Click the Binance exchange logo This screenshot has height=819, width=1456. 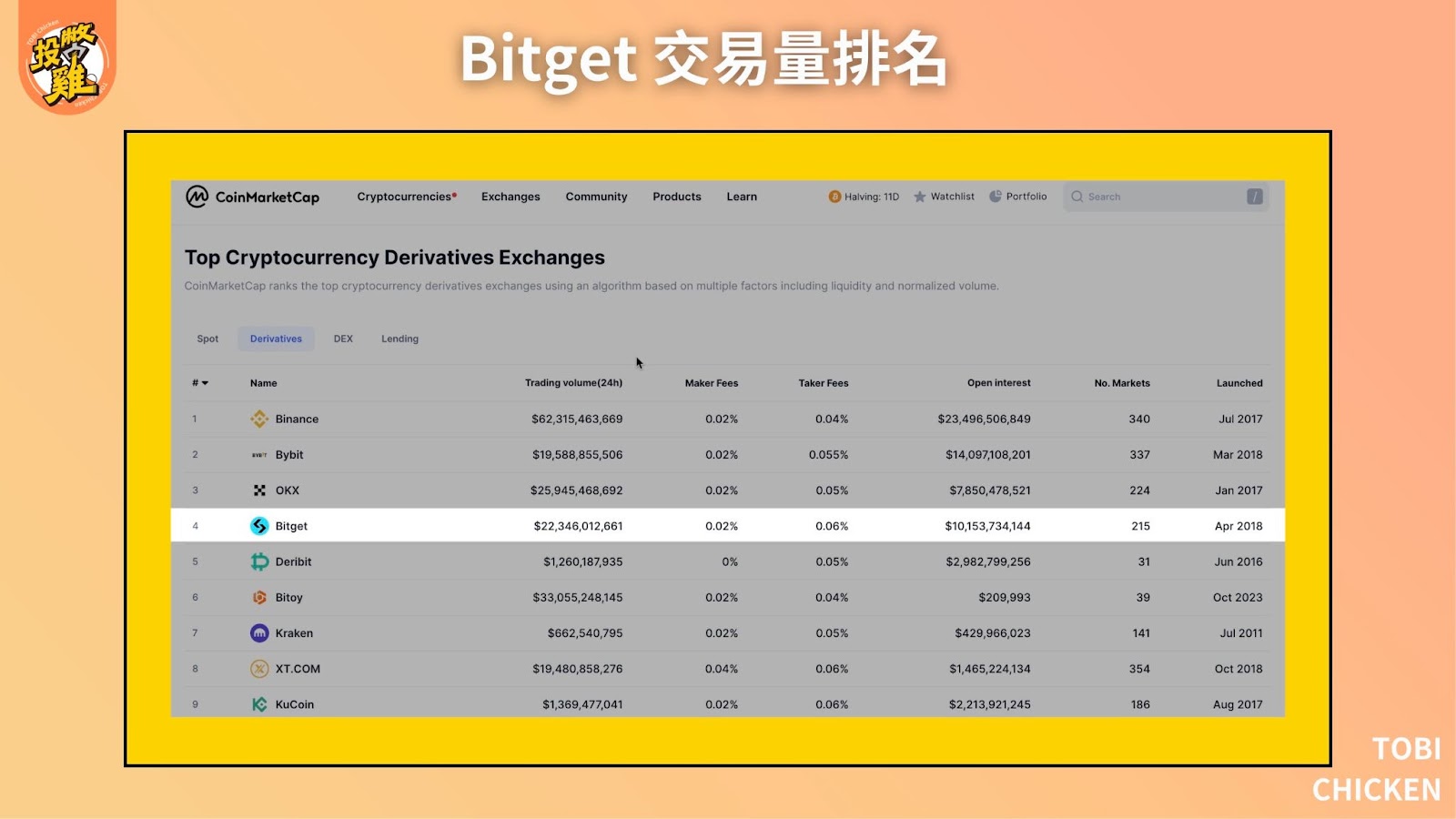[259, 419]
